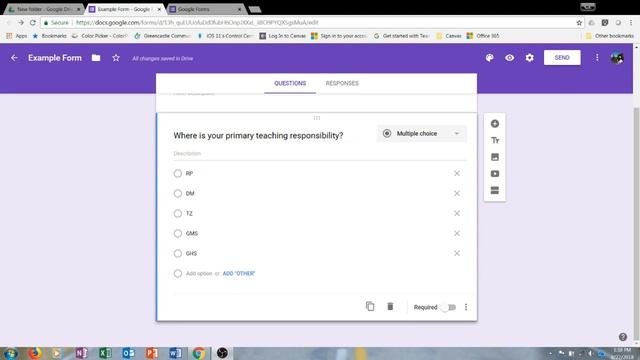Image resolution: width=640 pixels, height=360 pixels.
Task: Open Excel from the taskbar
Action: tap(105, 353)
